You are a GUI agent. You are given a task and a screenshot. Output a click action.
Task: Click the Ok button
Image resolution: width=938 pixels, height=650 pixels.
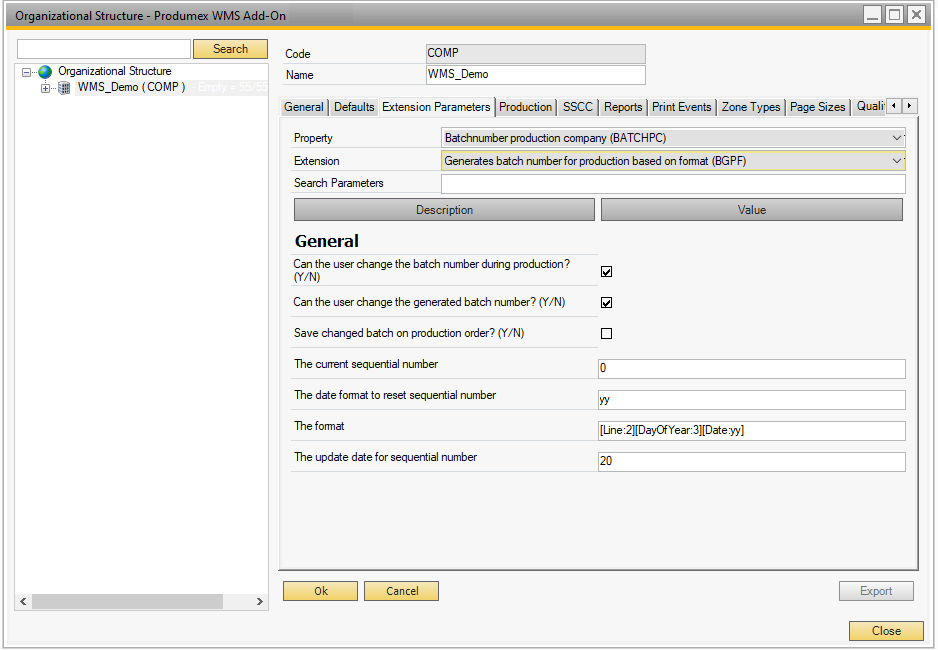320,591
